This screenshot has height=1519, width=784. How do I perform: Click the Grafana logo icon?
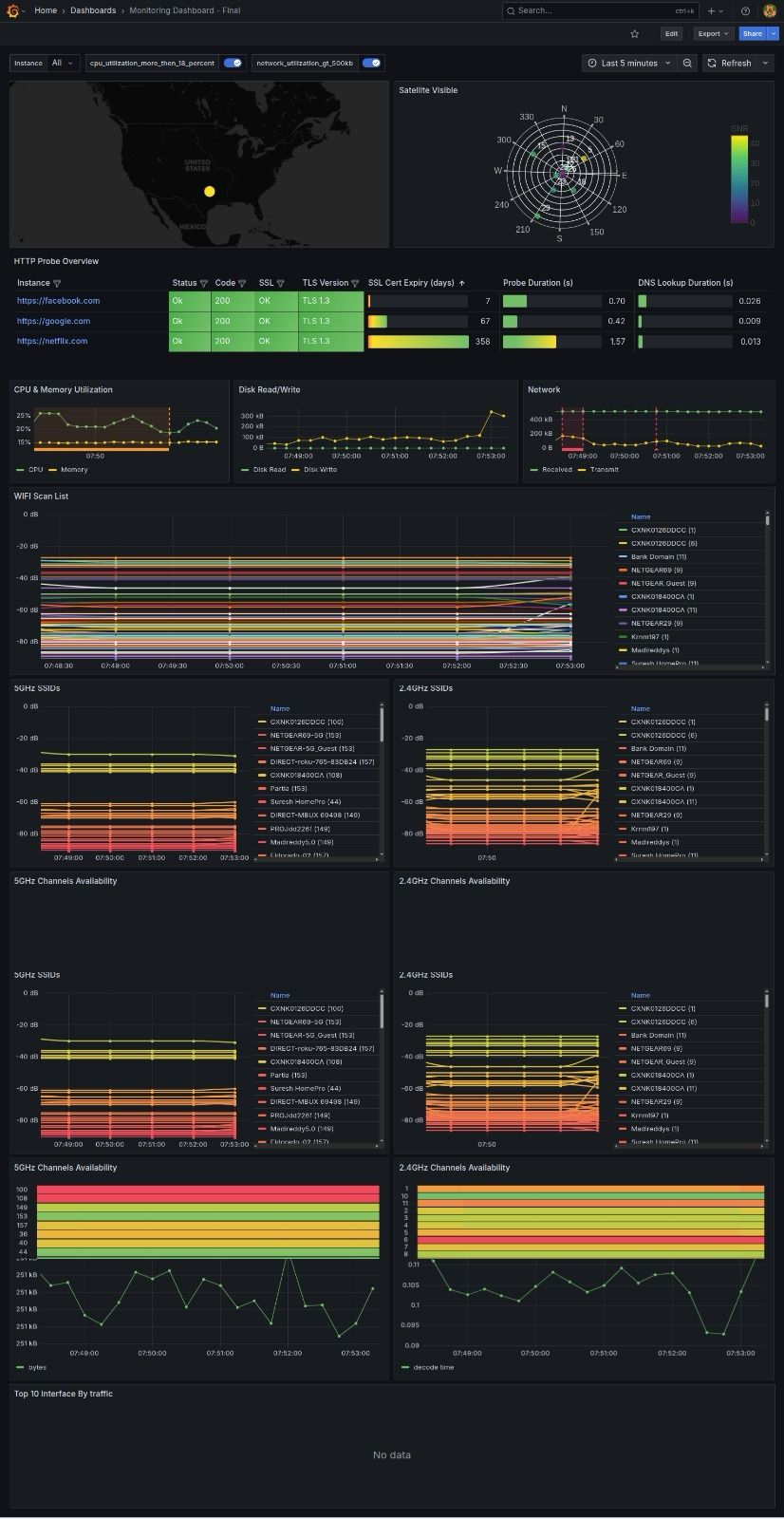(12, 10)
